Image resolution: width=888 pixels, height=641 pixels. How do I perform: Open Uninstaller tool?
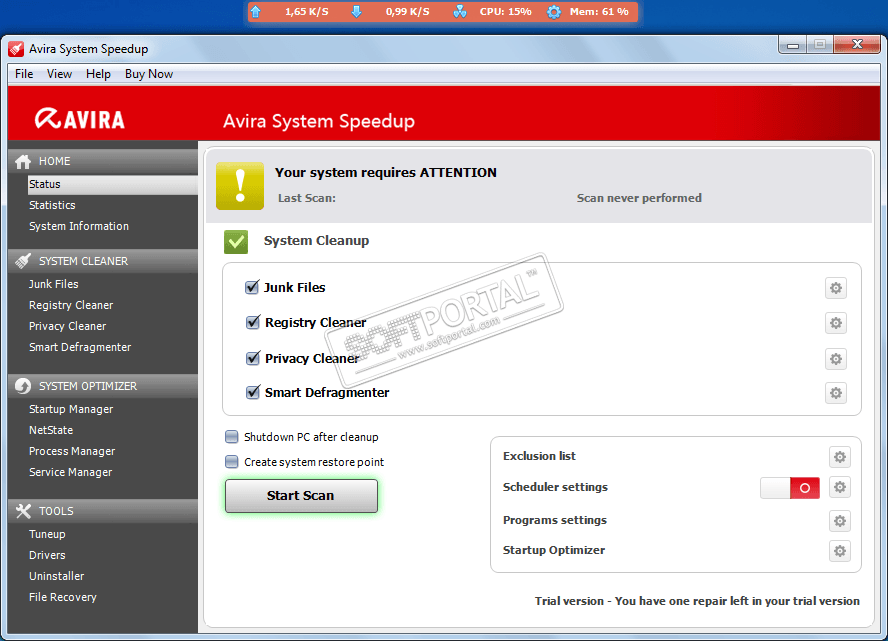tap(57, 576)
